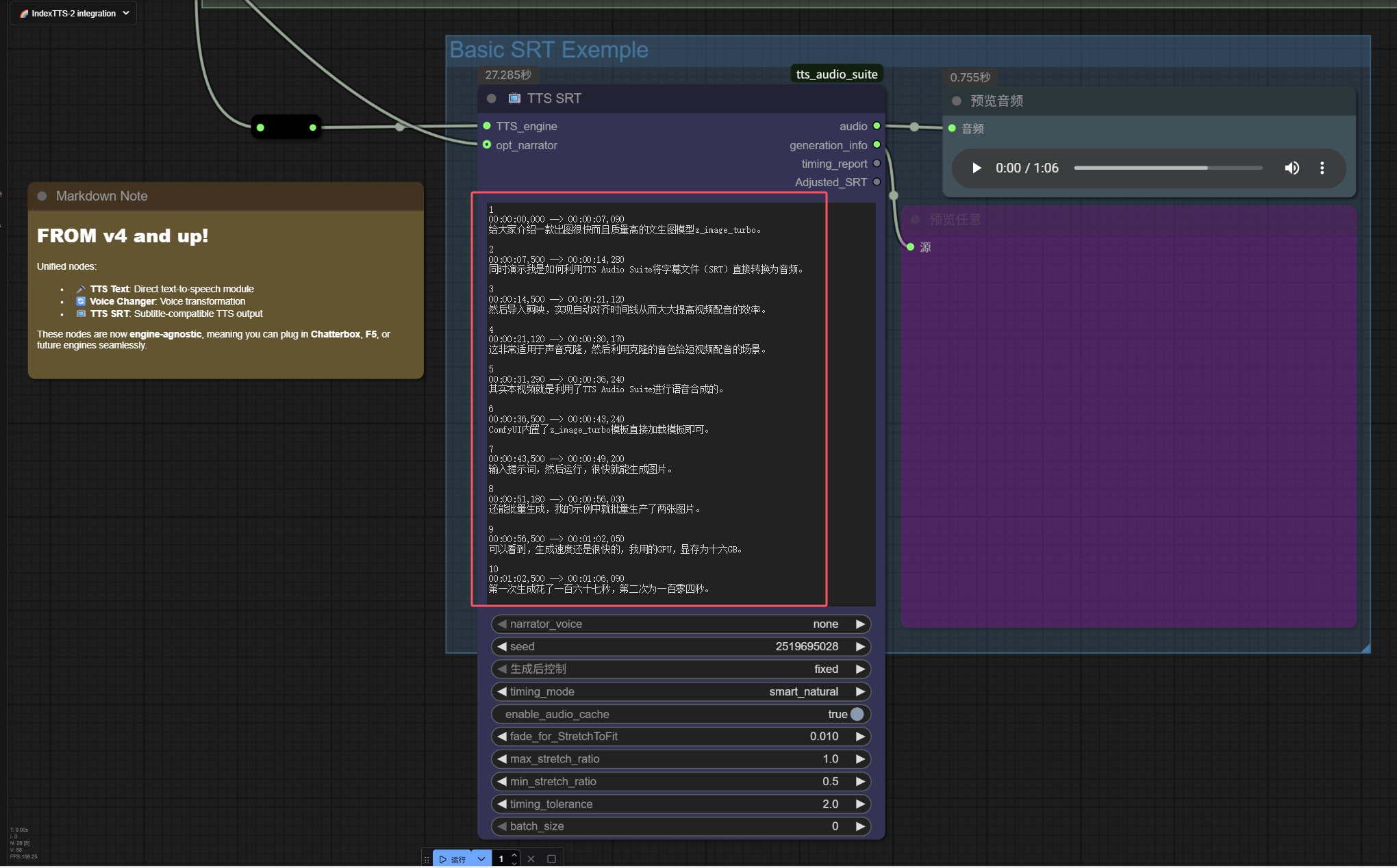The width and height of the screenshot is (1397, 868).
Task: Click the timing_report output socket
Action: [x=877, y=164]
